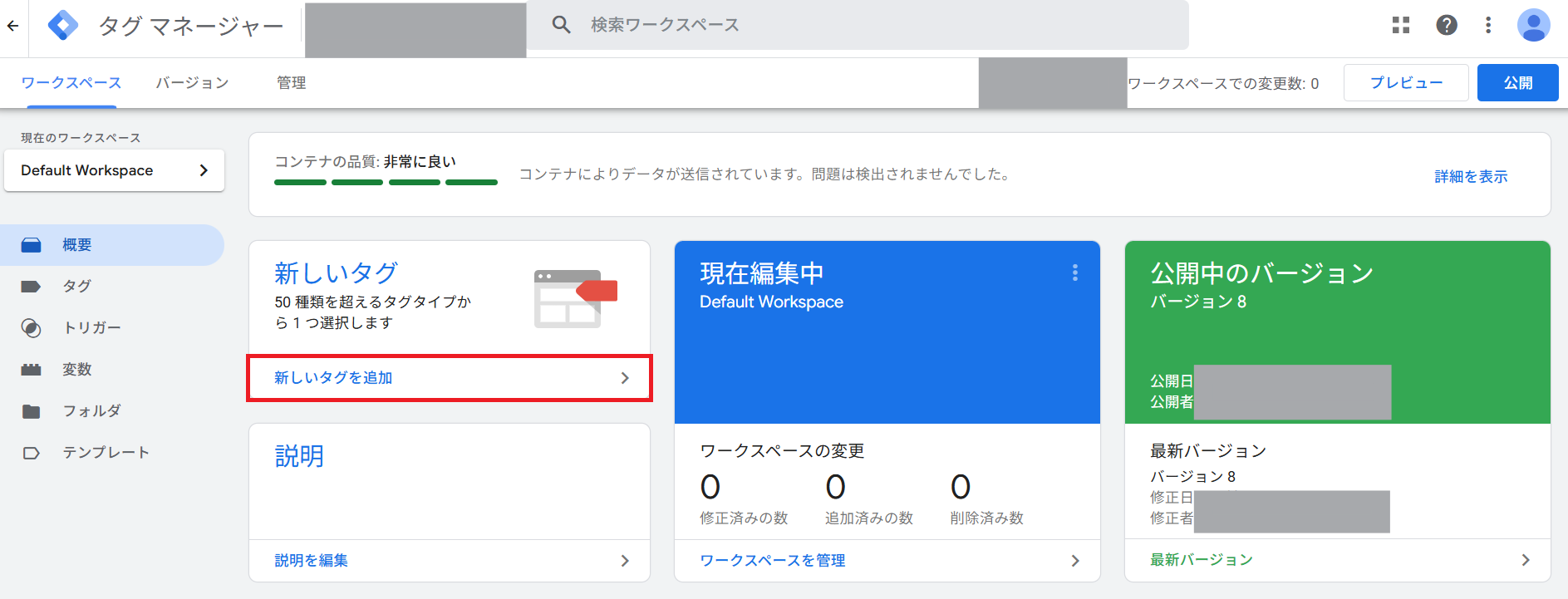Viewport: 1568px width, 599px height.
Task: Click the chevron beside 新しいタグを追加
Action: click(x=625, y=378)
